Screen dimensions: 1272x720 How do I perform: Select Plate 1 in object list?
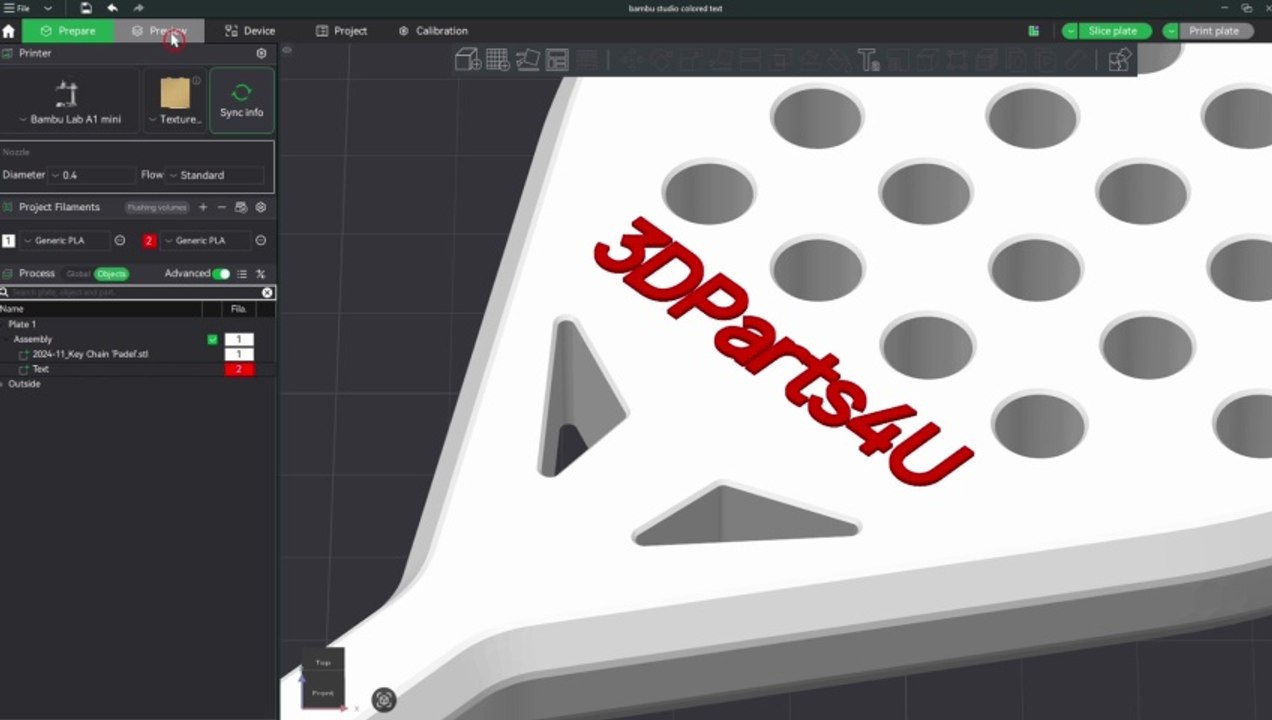[x=22, y=325]
